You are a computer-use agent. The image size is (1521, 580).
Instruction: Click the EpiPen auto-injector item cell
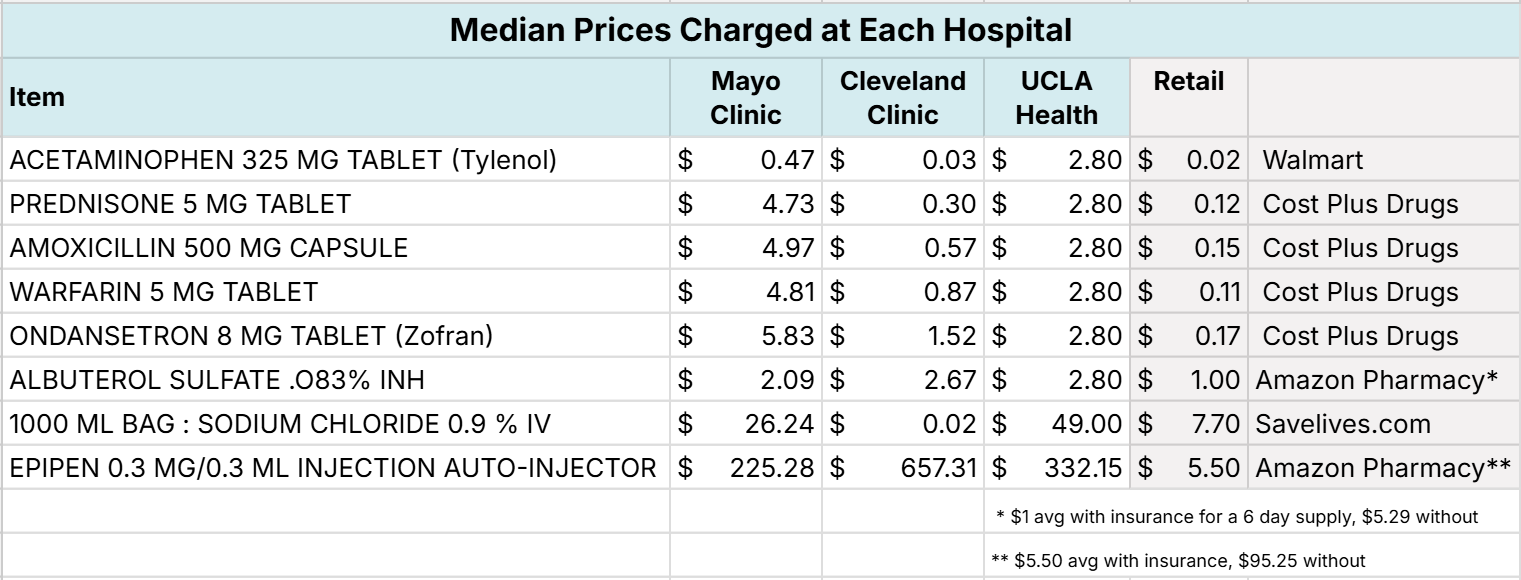[x=334, y=467]
